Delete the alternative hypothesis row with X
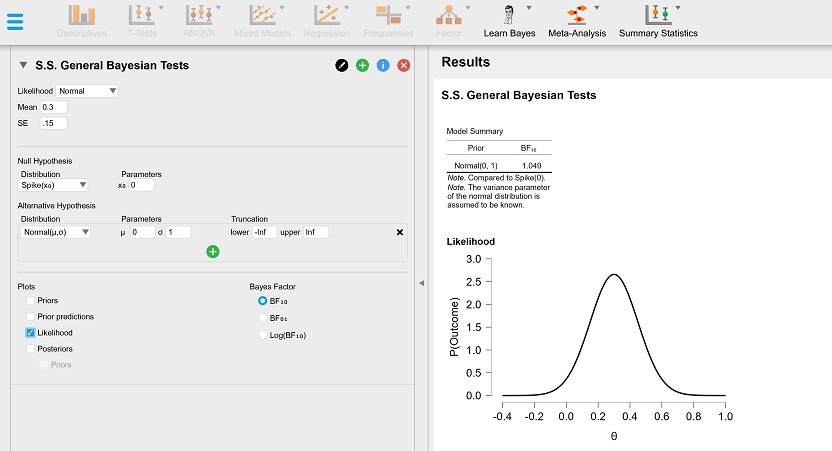 point(400,232)
